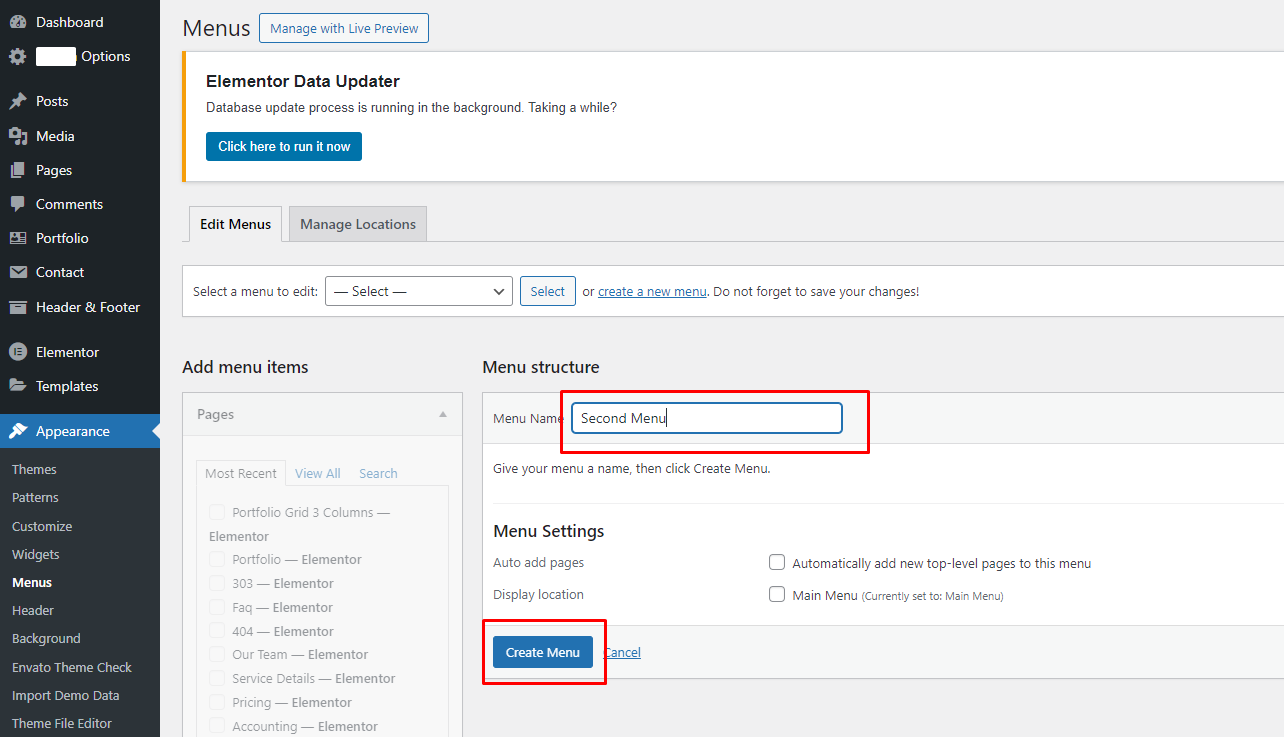Switch to the Manage Locations tab

click(x=357, y=224)
